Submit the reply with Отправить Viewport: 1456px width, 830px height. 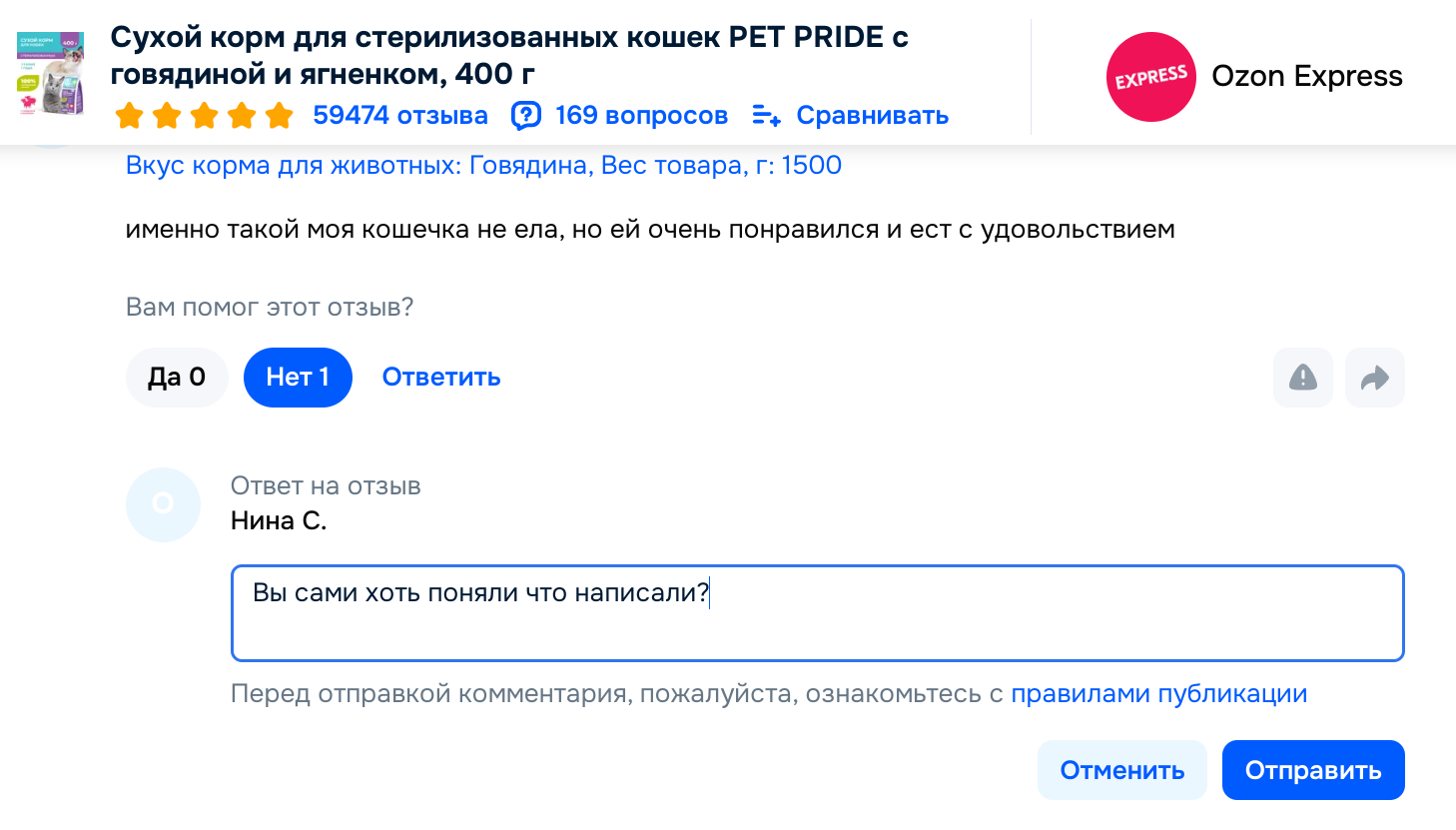(x=1312, y=770)
